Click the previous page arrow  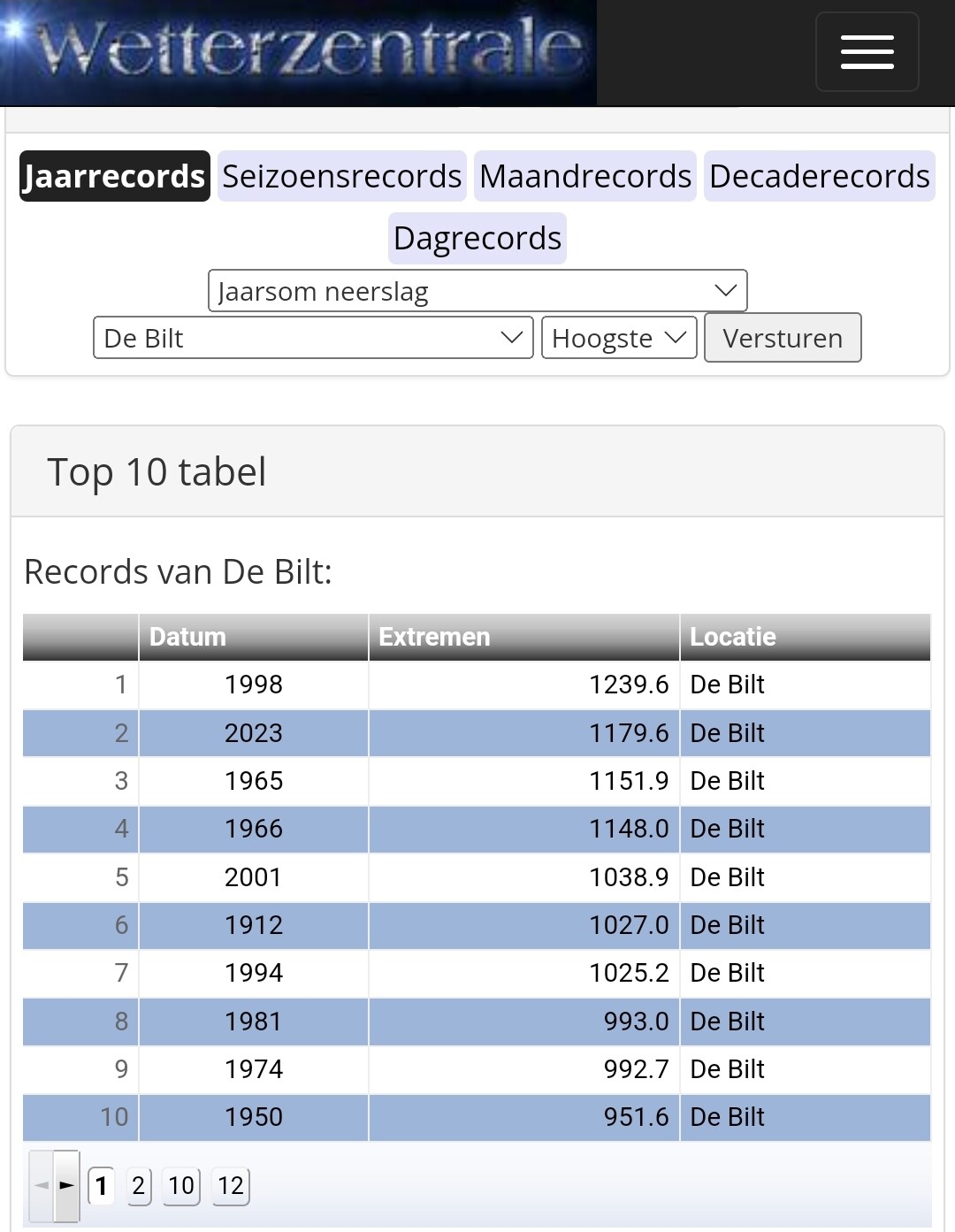pyautogui.click(x=42, y=1185)
